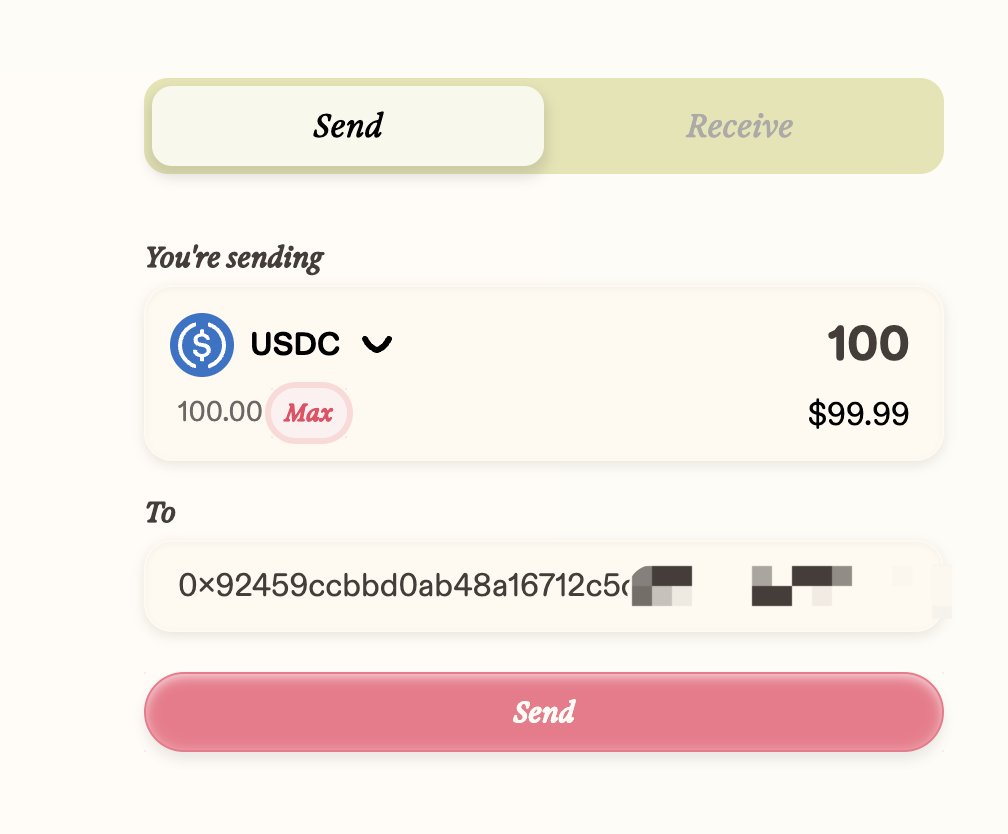Click the recipient address input field
The image size is (1008, 834).
coord(544,586)
